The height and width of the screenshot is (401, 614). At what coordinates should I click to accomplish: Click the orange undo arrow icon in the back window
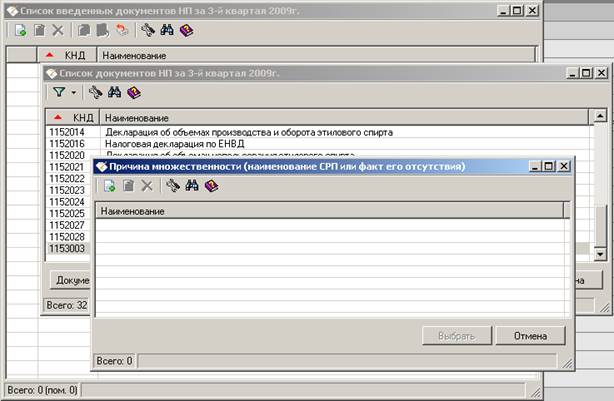122,30
